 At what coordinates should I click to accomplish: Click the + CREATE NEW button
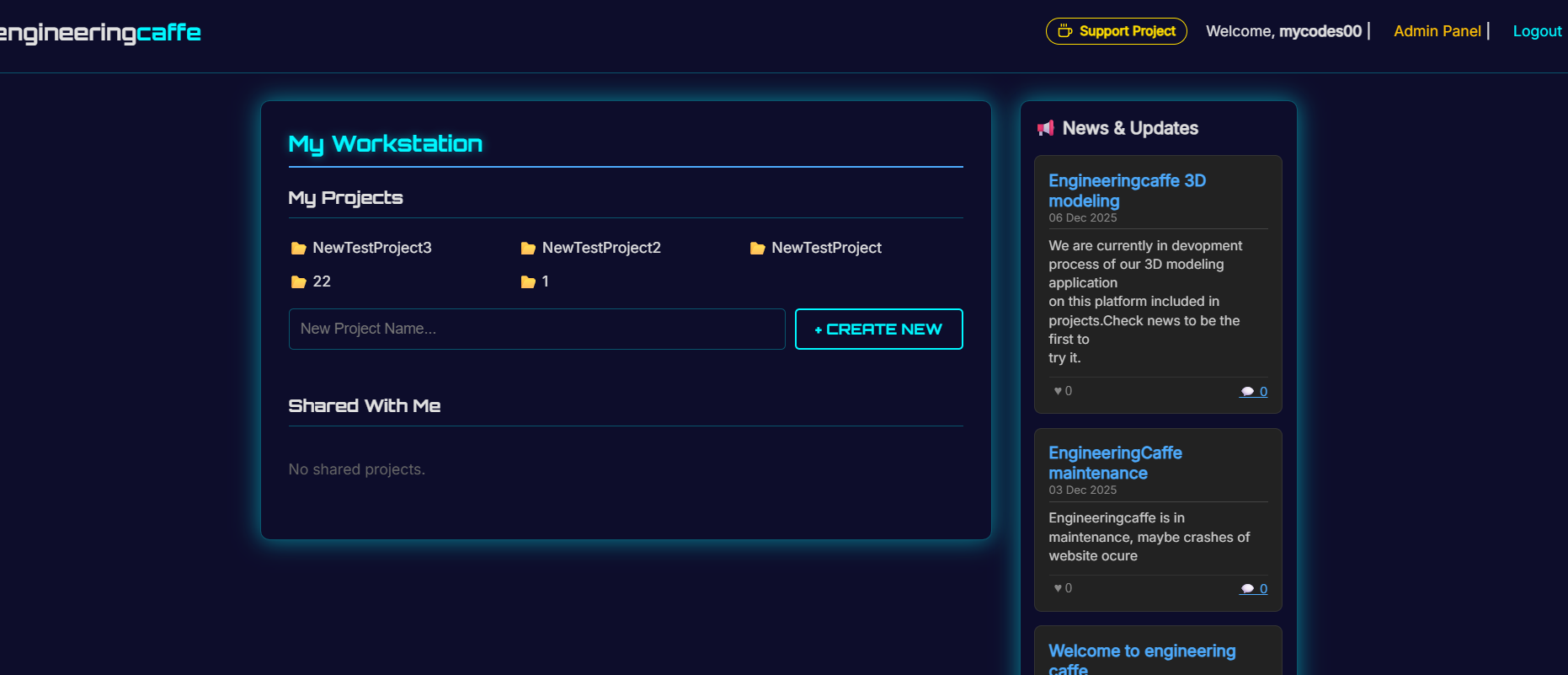878,329
